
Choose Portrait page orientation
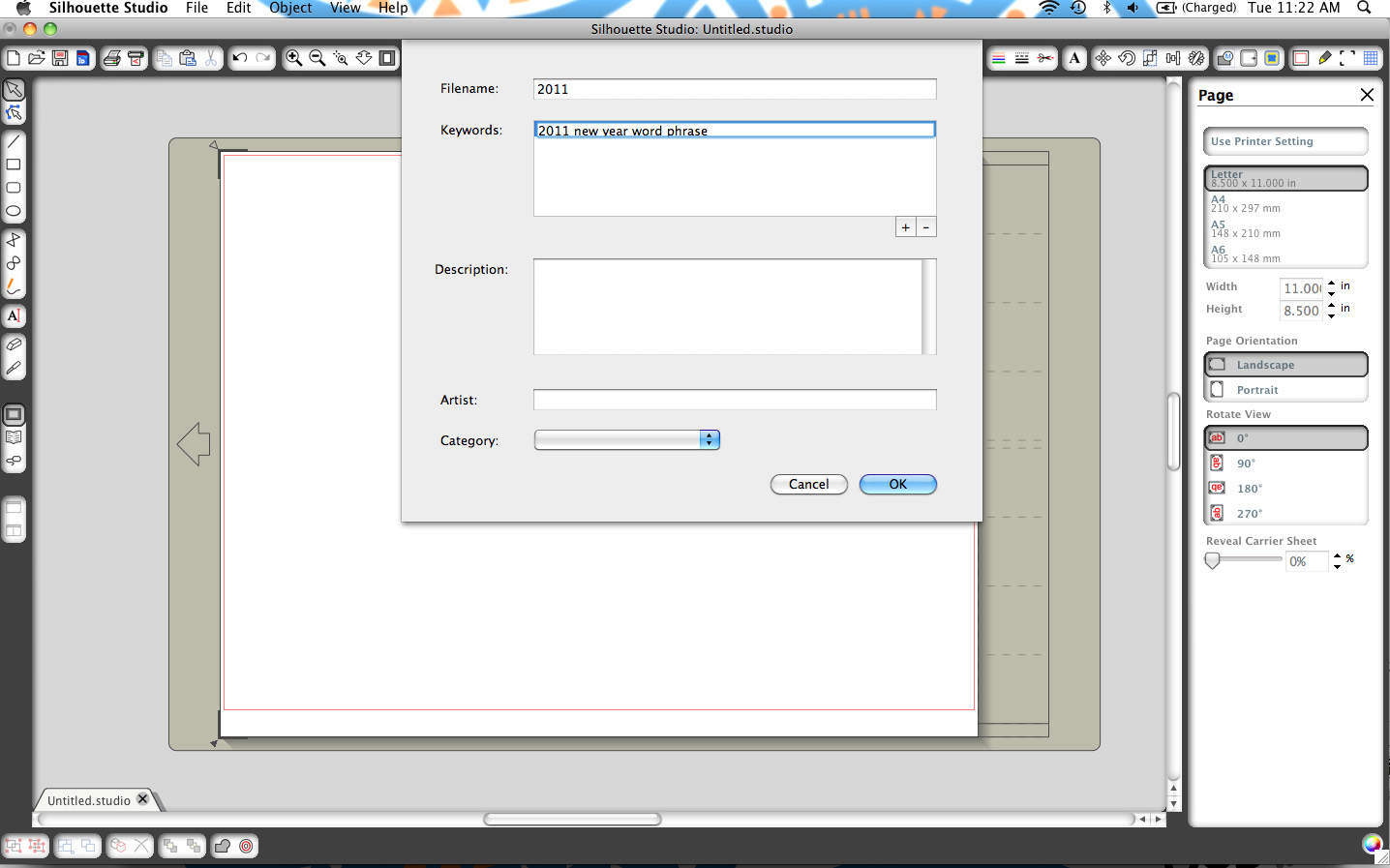(x=1285, y=390)
